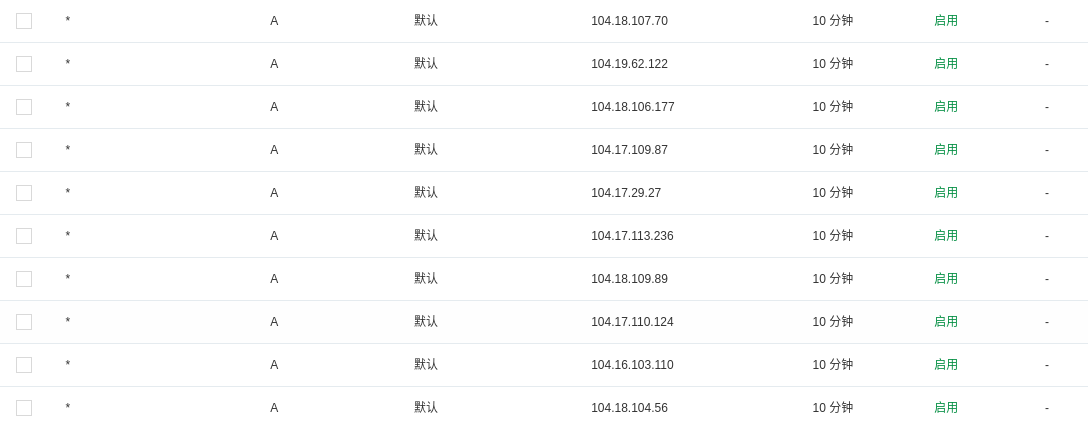Image resolution: width=1088 pixels, height=428 pixels.
Task: Tick the checkbox beside 104.18.106.177
Action: 24,107
